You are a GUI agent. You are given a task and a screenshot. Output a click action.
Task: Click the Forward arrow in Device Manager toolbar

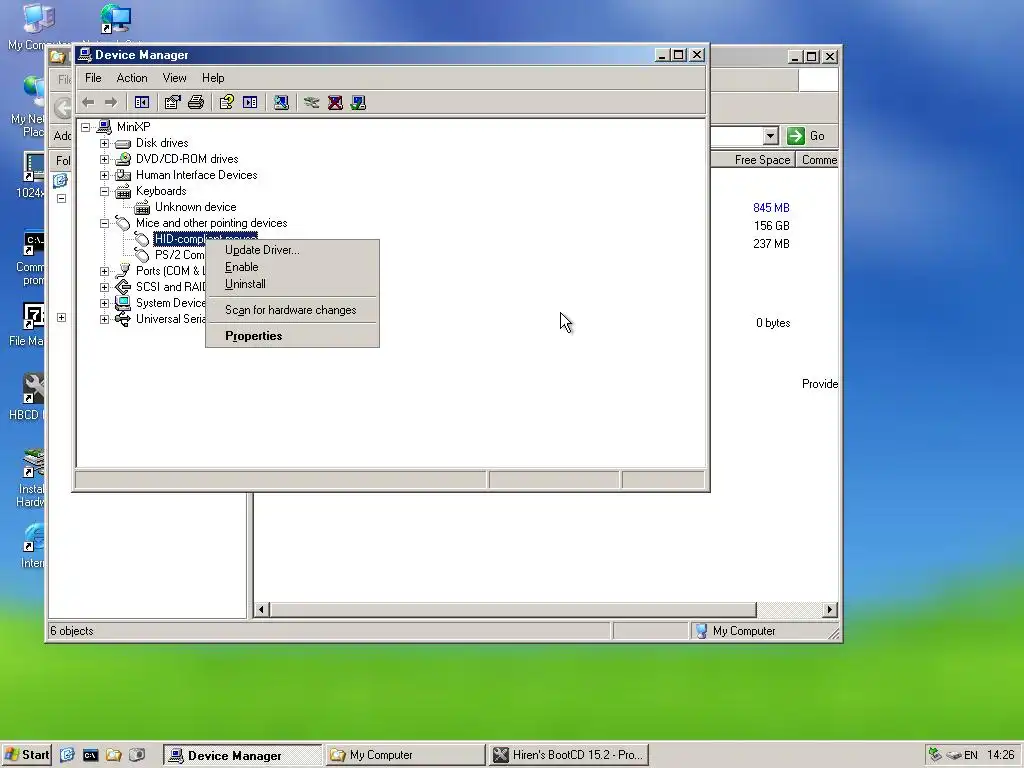pos(111,103)
